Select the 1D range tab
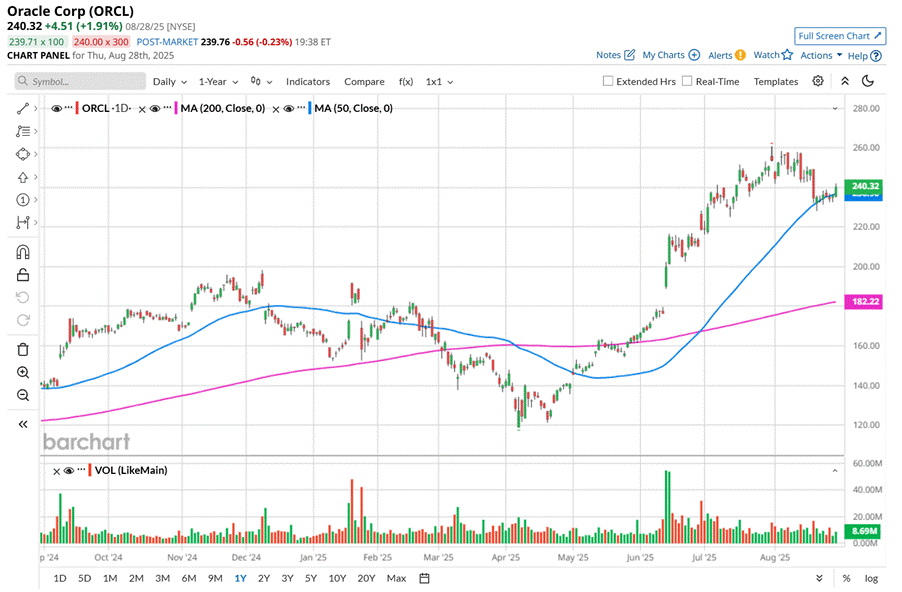The width and height of the screenshot is (902, 592). point(60,578)
